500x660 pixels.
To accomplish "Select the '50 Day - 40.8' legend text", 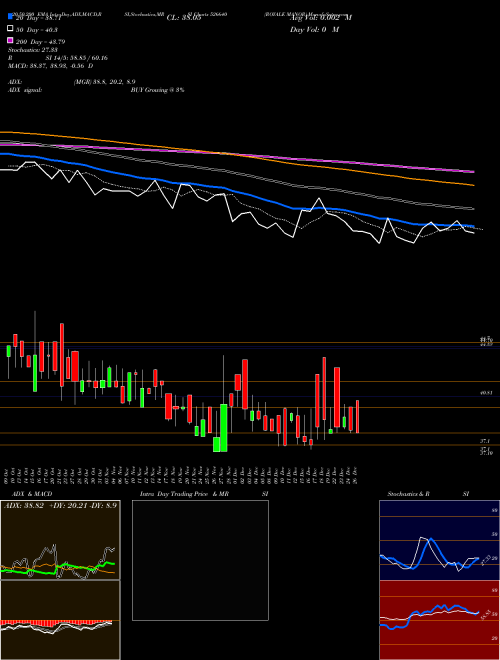I will 37,30.
